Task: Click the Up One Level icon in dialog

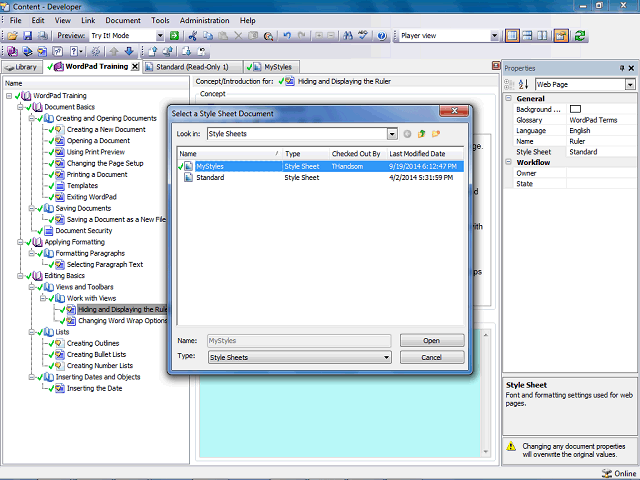Action: point(421,134)
